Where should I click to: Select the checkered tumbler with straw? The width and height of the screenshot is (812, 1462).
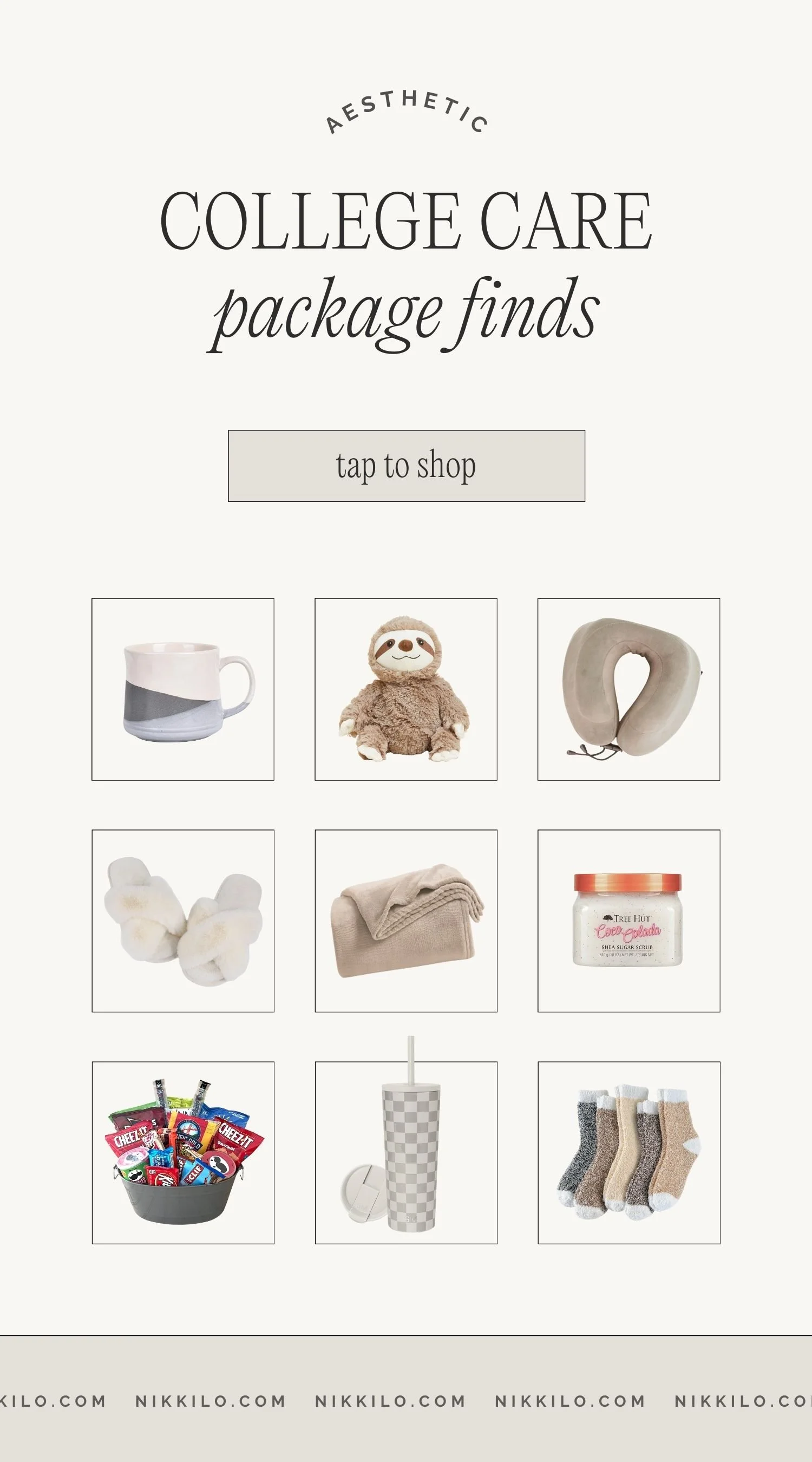[405, 1153]
